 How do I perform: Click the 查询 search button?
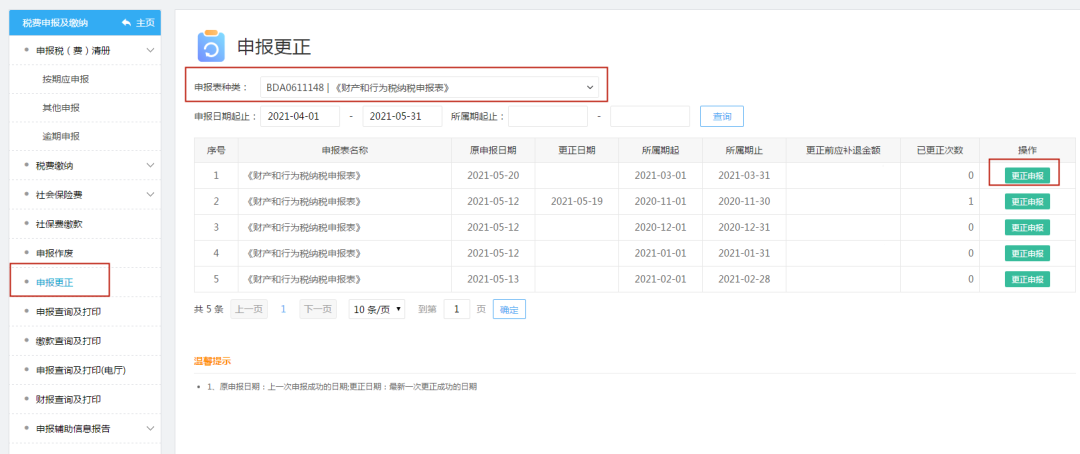coord(722,116)
